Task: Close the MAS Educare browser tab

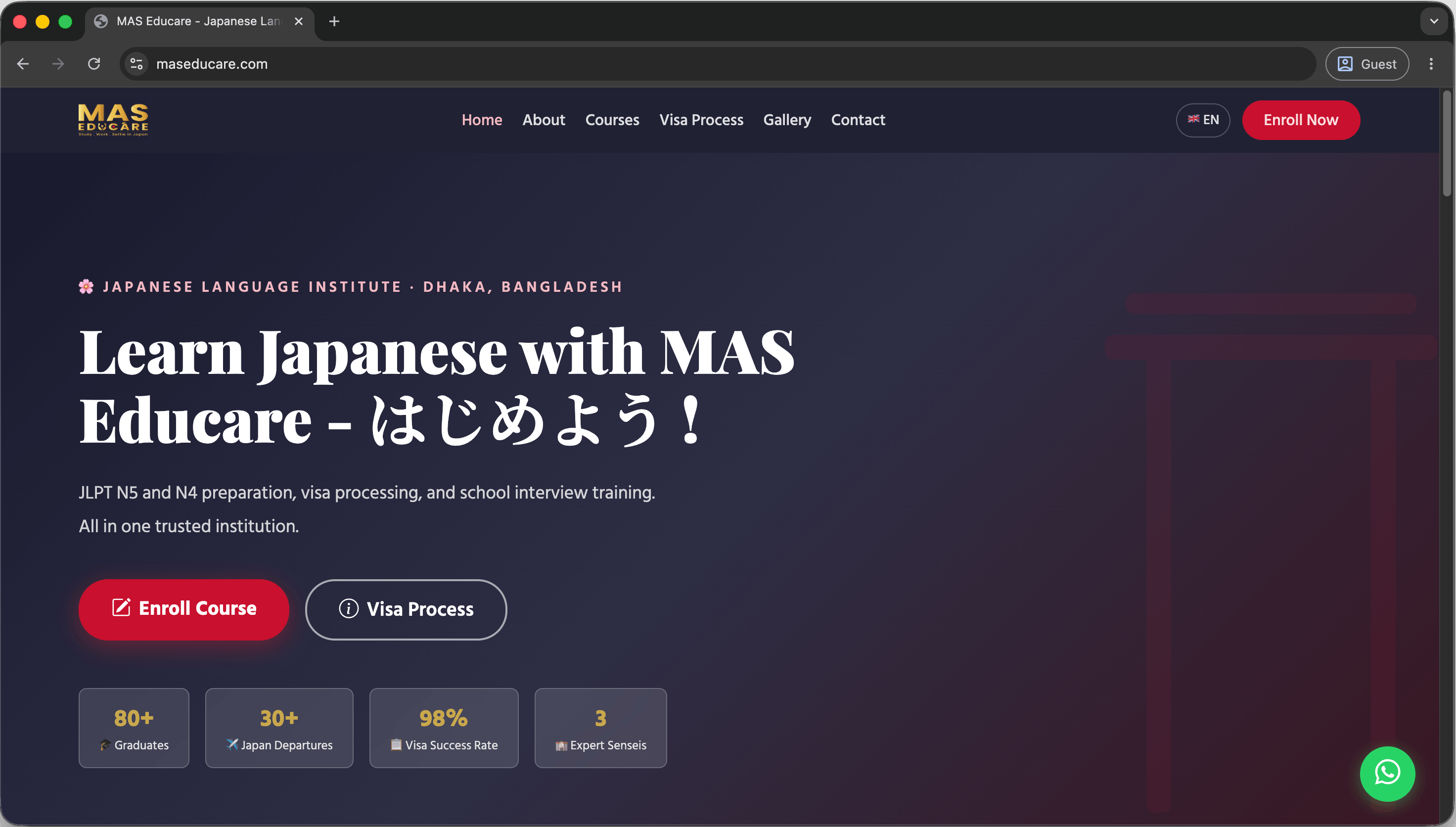Action: [x=299, y=21]
